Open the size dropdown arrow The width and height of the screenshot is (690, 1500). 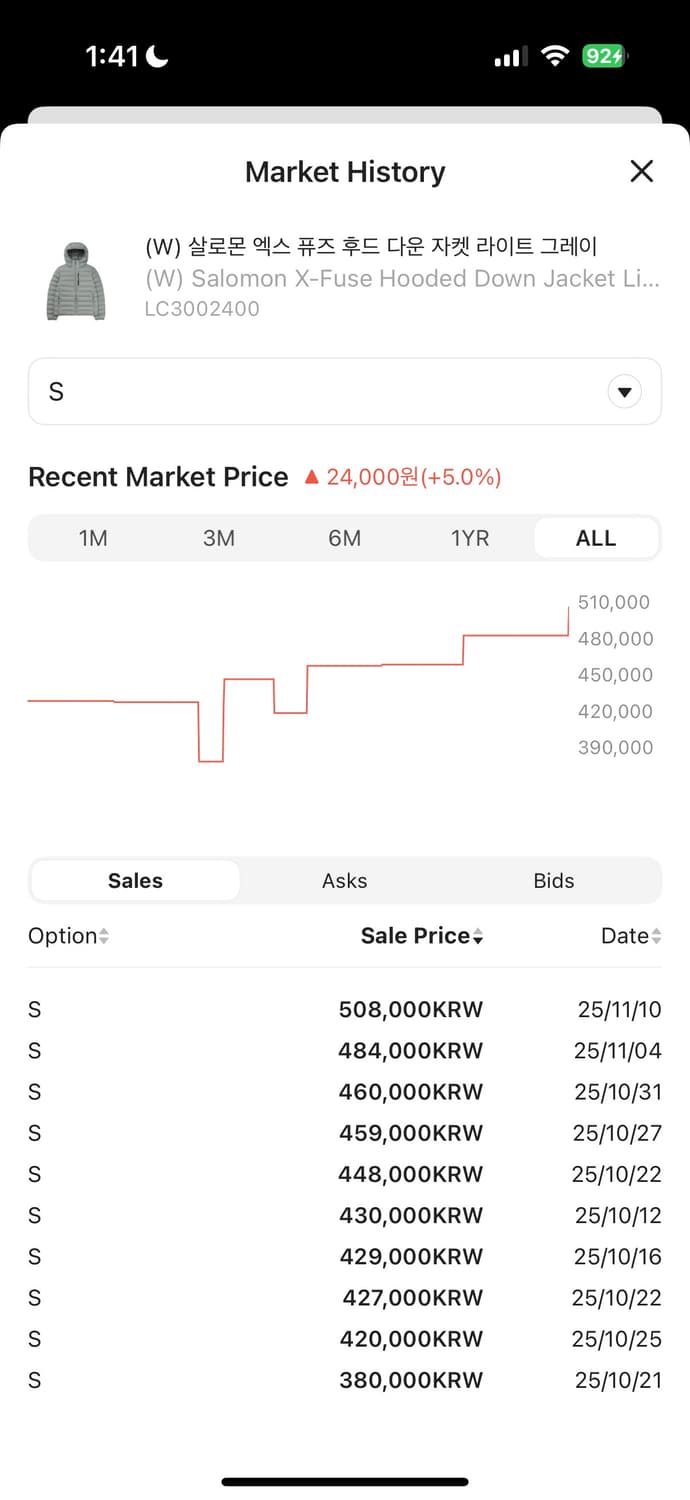(625, 392)
